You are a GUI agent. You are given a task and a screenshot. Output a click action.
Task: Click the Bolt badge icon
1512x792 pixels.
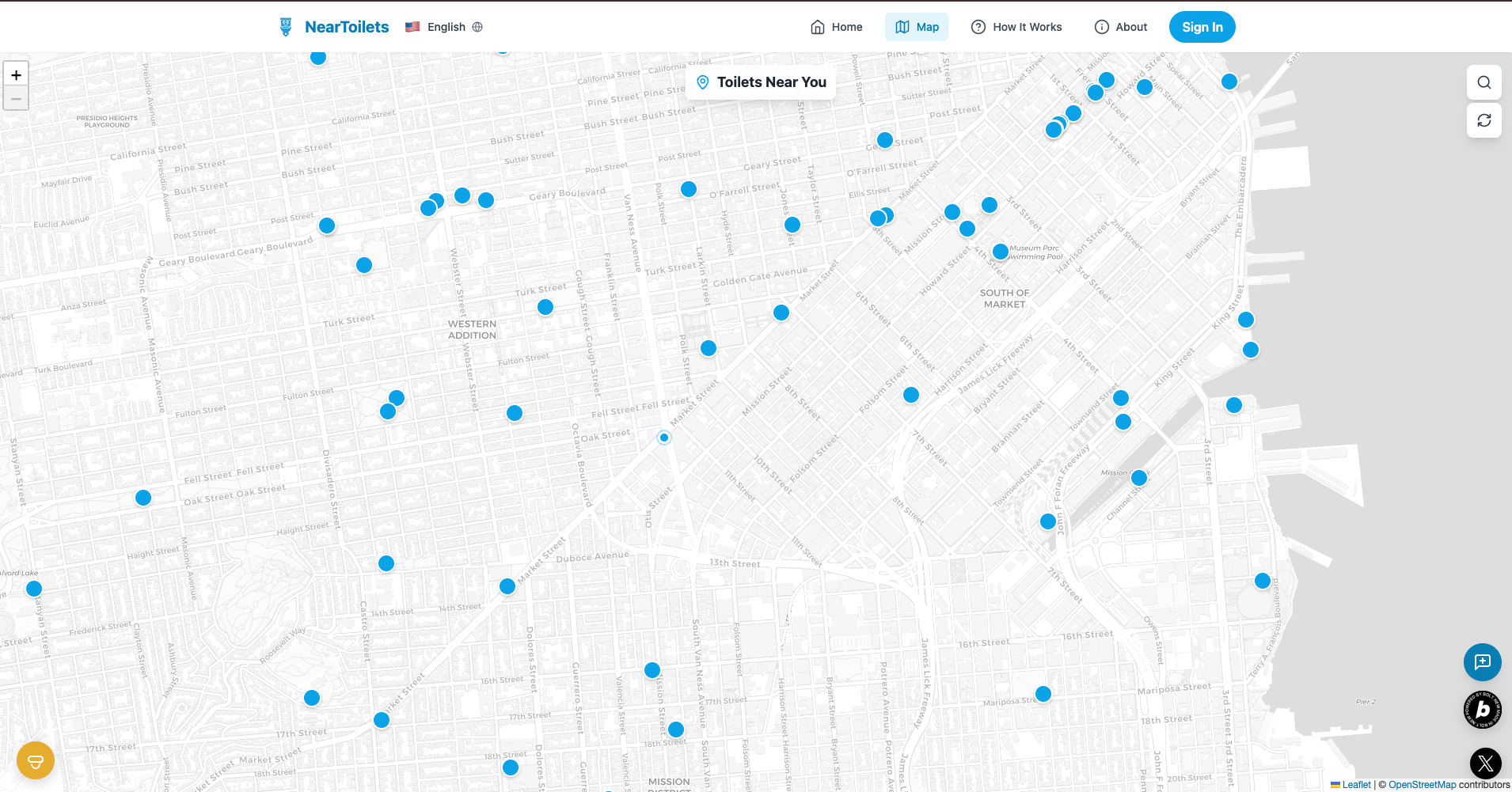pyautogui.click(x=1483, y=710)
